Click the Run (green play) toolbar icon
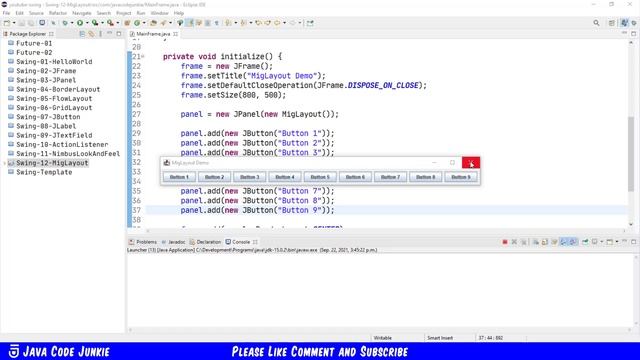This screenshot has height=360, width=640. coord(80,23)
